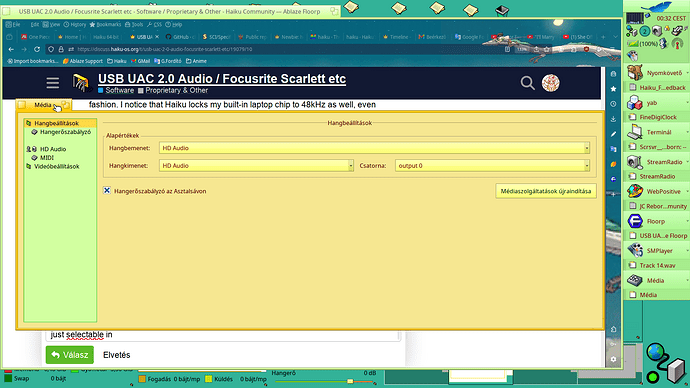Click the workspace number 2 tray icon
This screenshot has height=388, width=690.
(645, 31)
